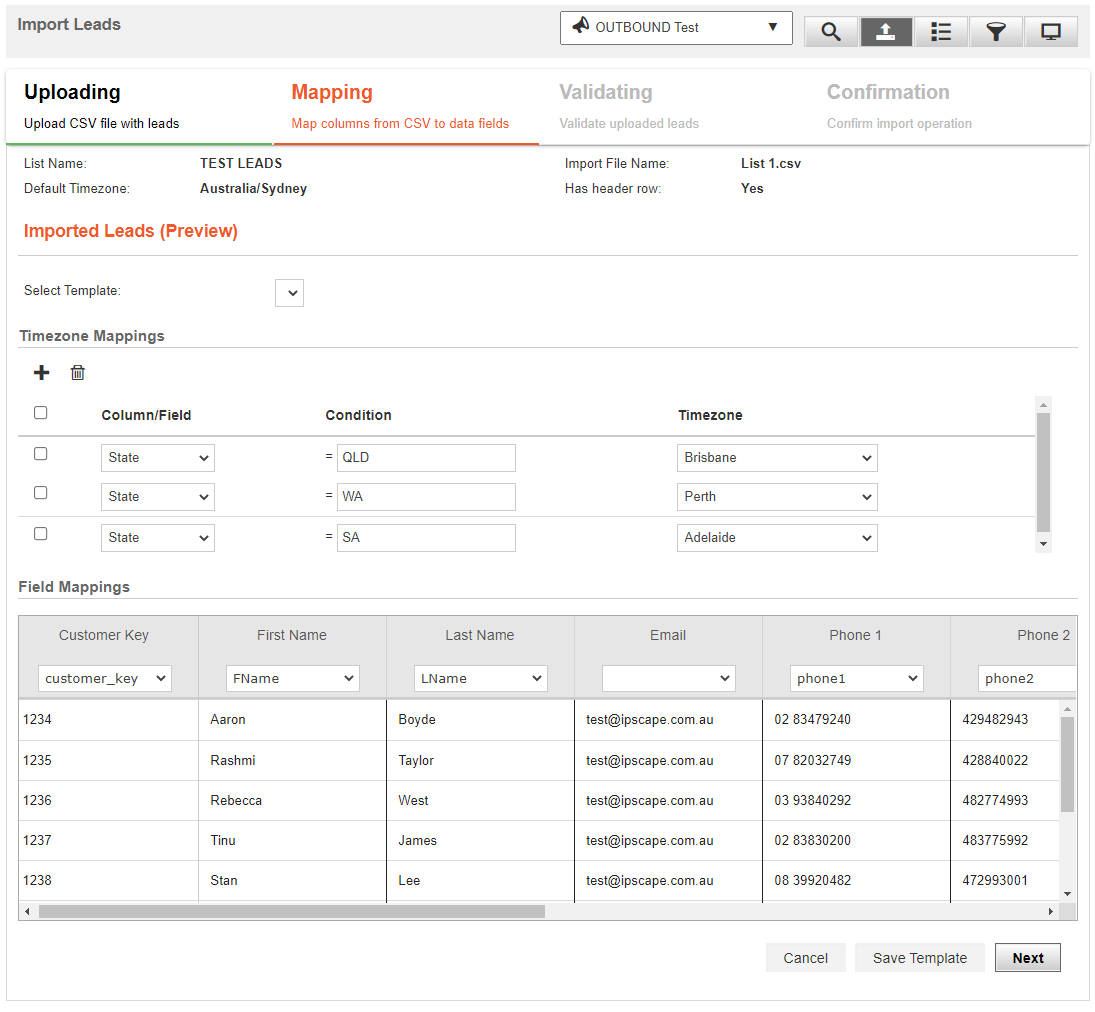Open the Brisbane timezone dropdown

pos(777,458)
